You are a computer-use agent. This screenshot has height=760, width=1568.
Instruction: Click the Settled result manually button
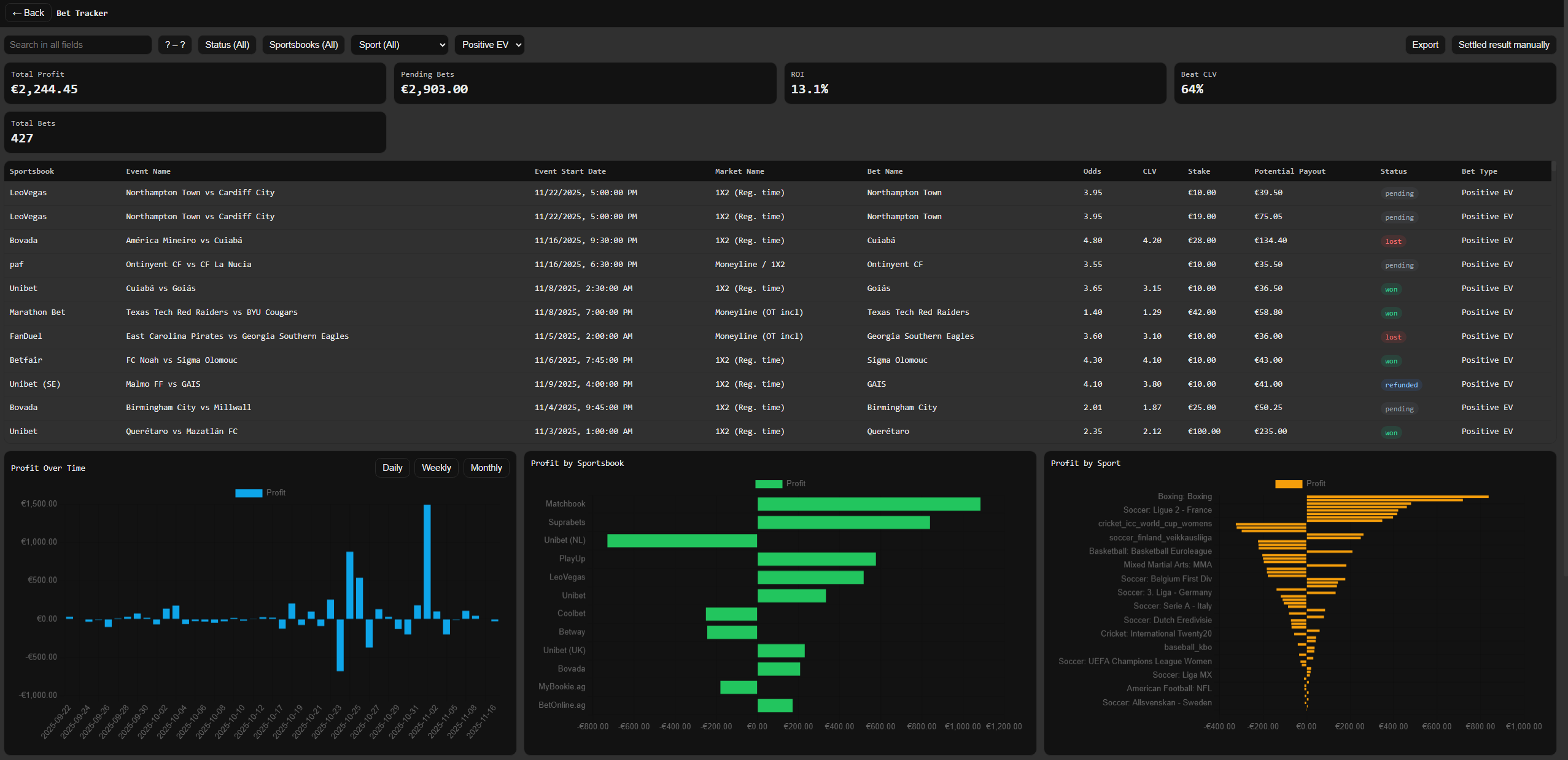click(x=1504, y=44)
